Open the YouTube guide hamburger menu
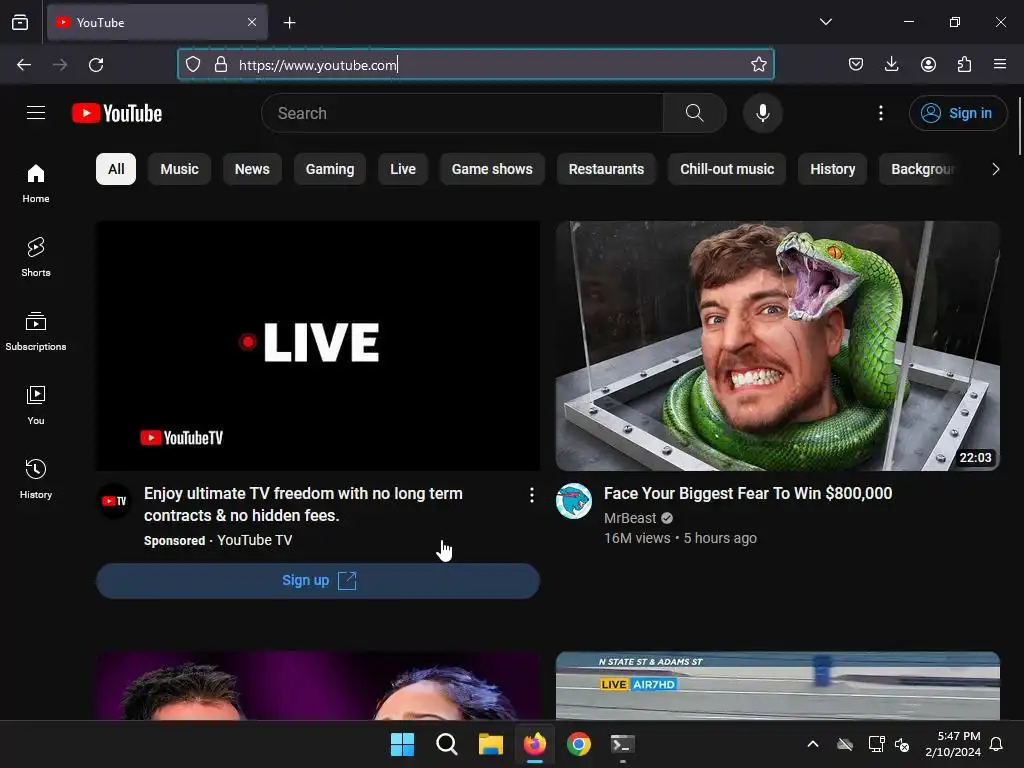Image resolution: width=1024 pixels, height=768 pixels. tap(36, 113)
